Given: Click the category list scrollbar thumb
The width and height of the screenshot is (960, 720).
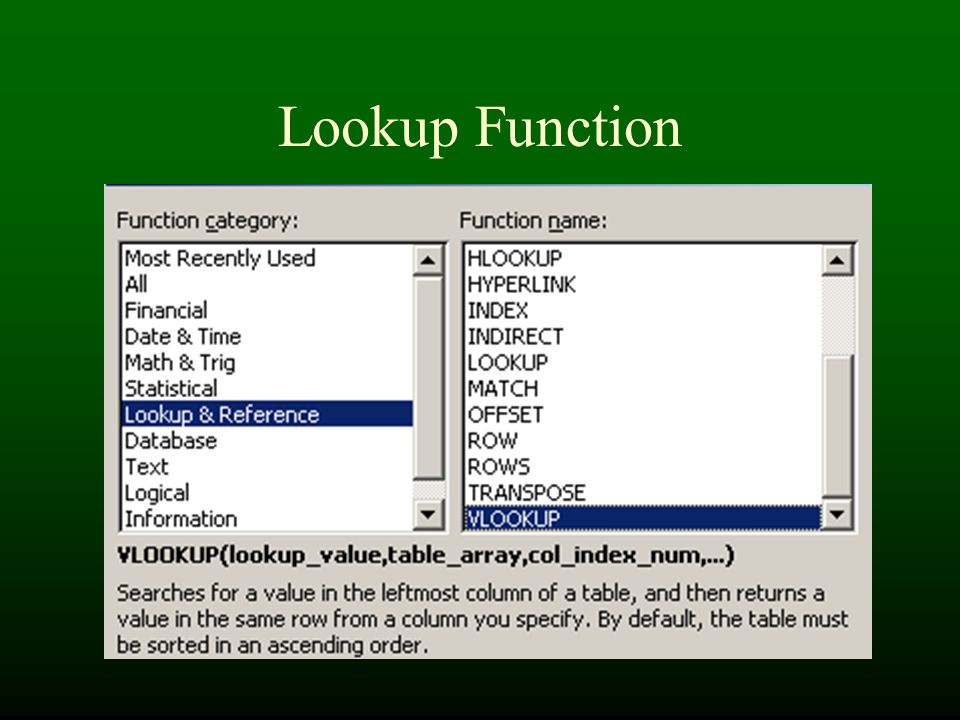Looking at the screenshot, I should tap(428, 378).
